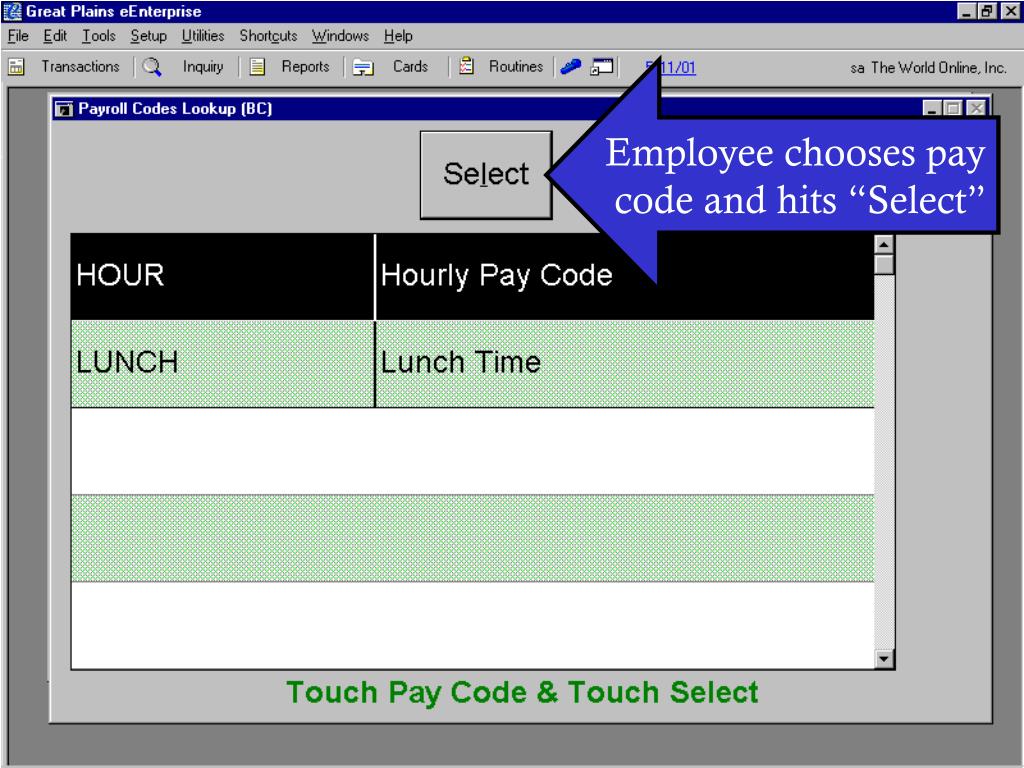This screenshot has height=768, width=1024.
Task: Click the sa user ID label
Action: click(x=857, y=68)
